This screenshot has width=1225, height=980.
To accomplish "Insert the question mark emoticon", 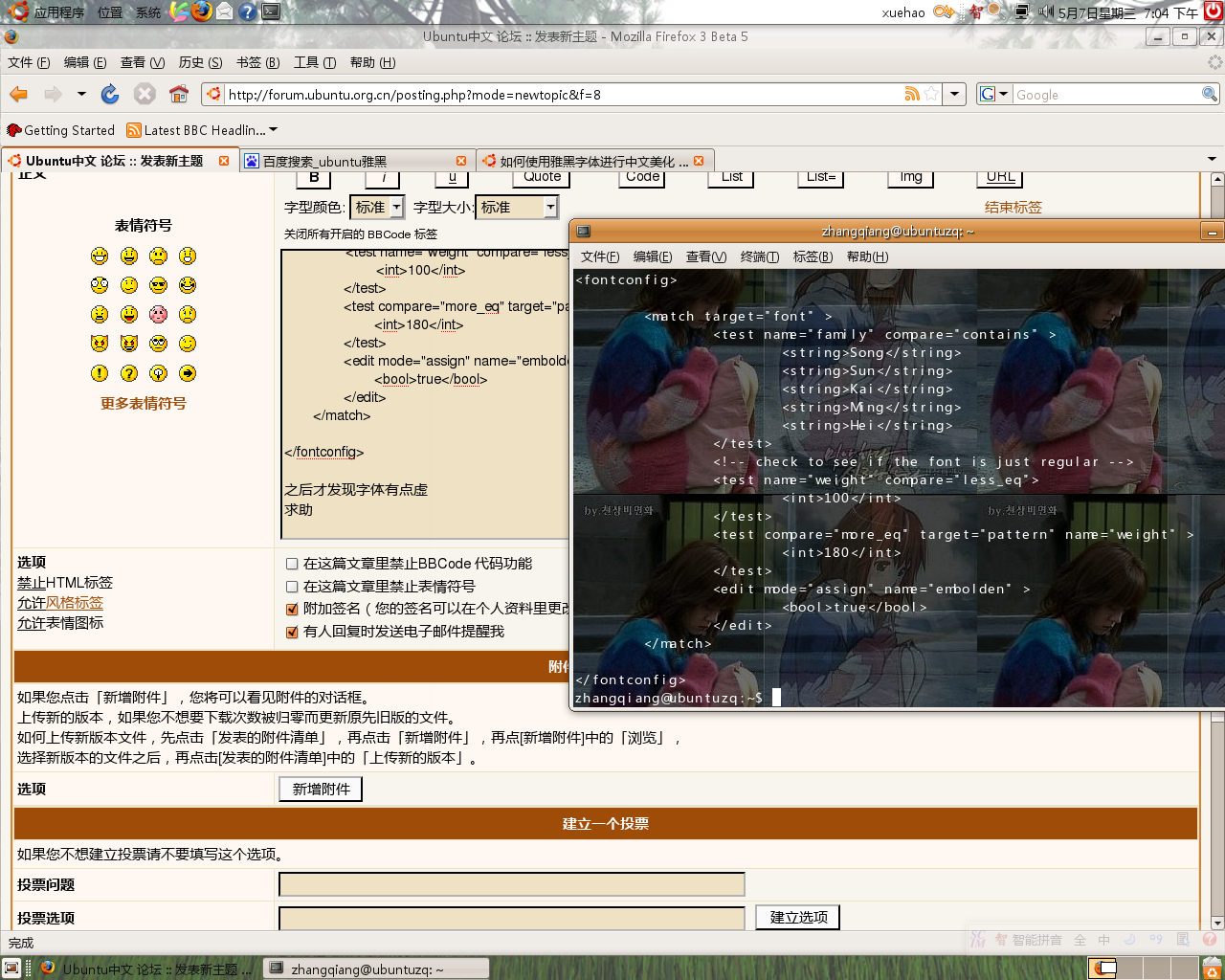I will [x=129, y=373].
